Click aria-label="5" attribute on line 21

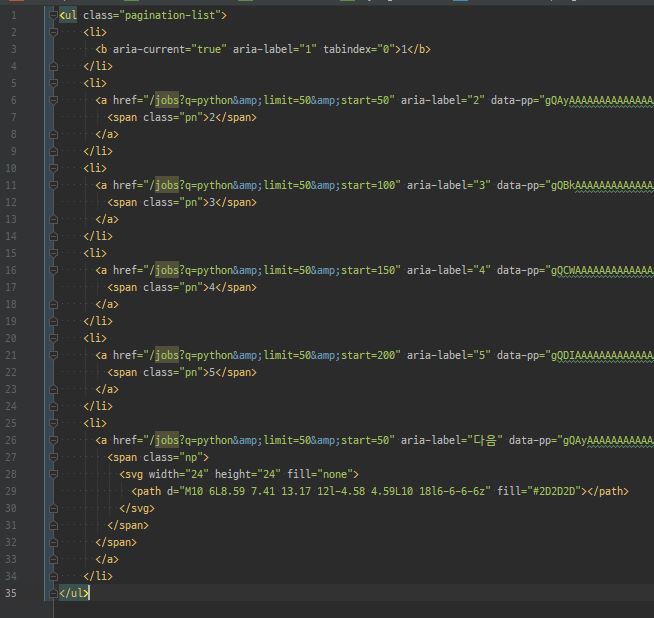click(449, 355)
